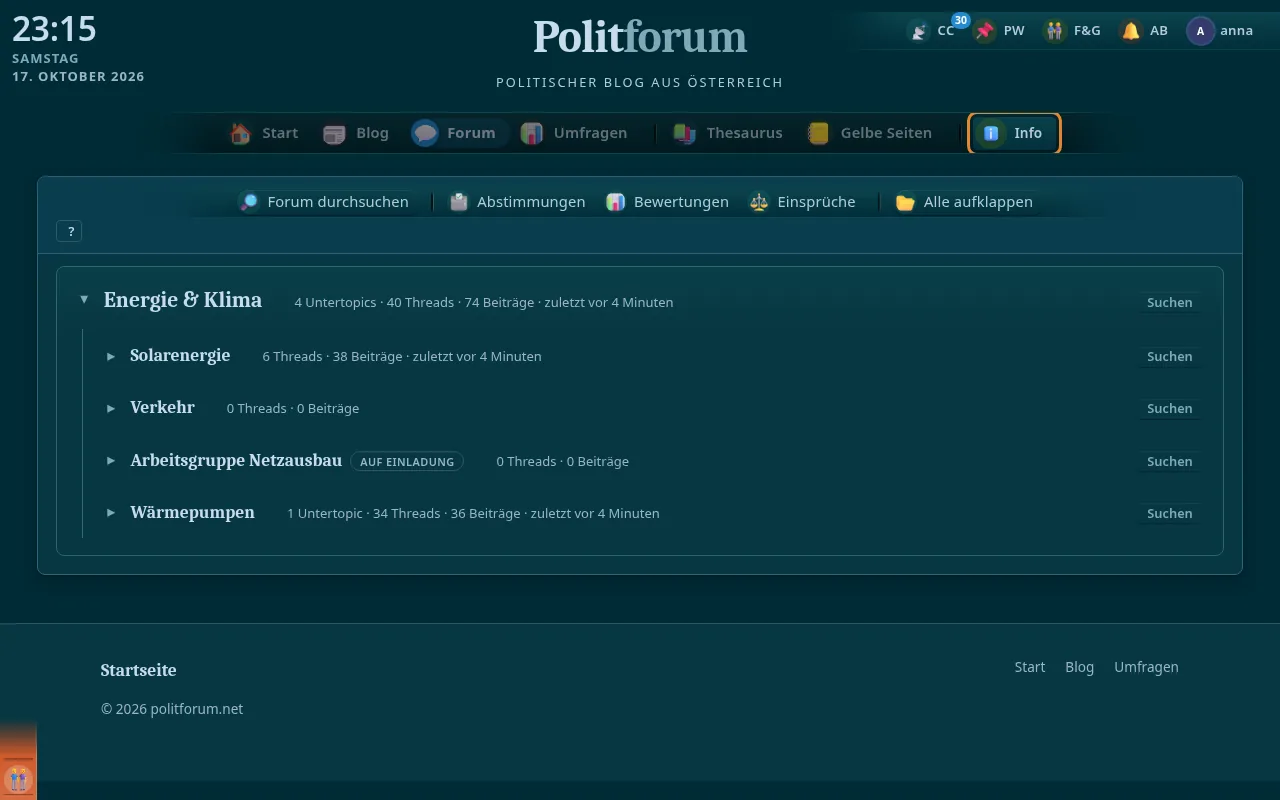The height and width of the screenshot is (800, 1280).
Task: Open the Start home icon in navigation
Action: pos(240,133)
